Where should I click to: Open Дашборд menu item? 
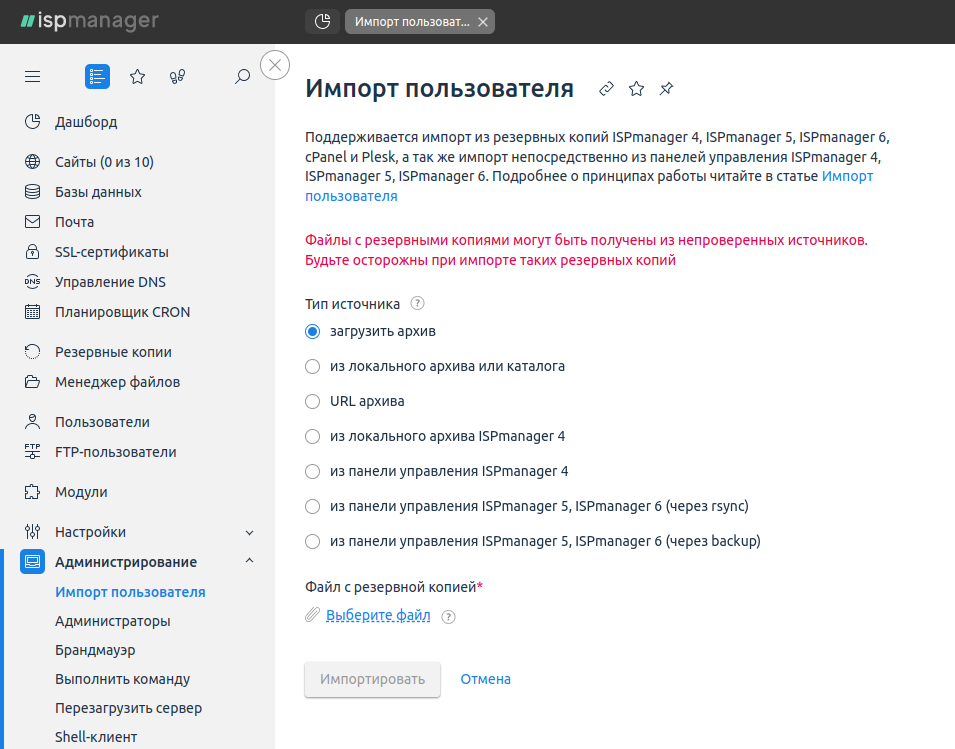(86, 122)
